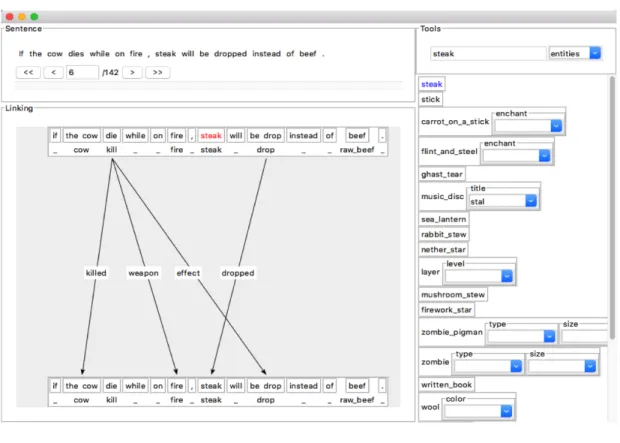Select the firework_star entity

click(446, 310)
